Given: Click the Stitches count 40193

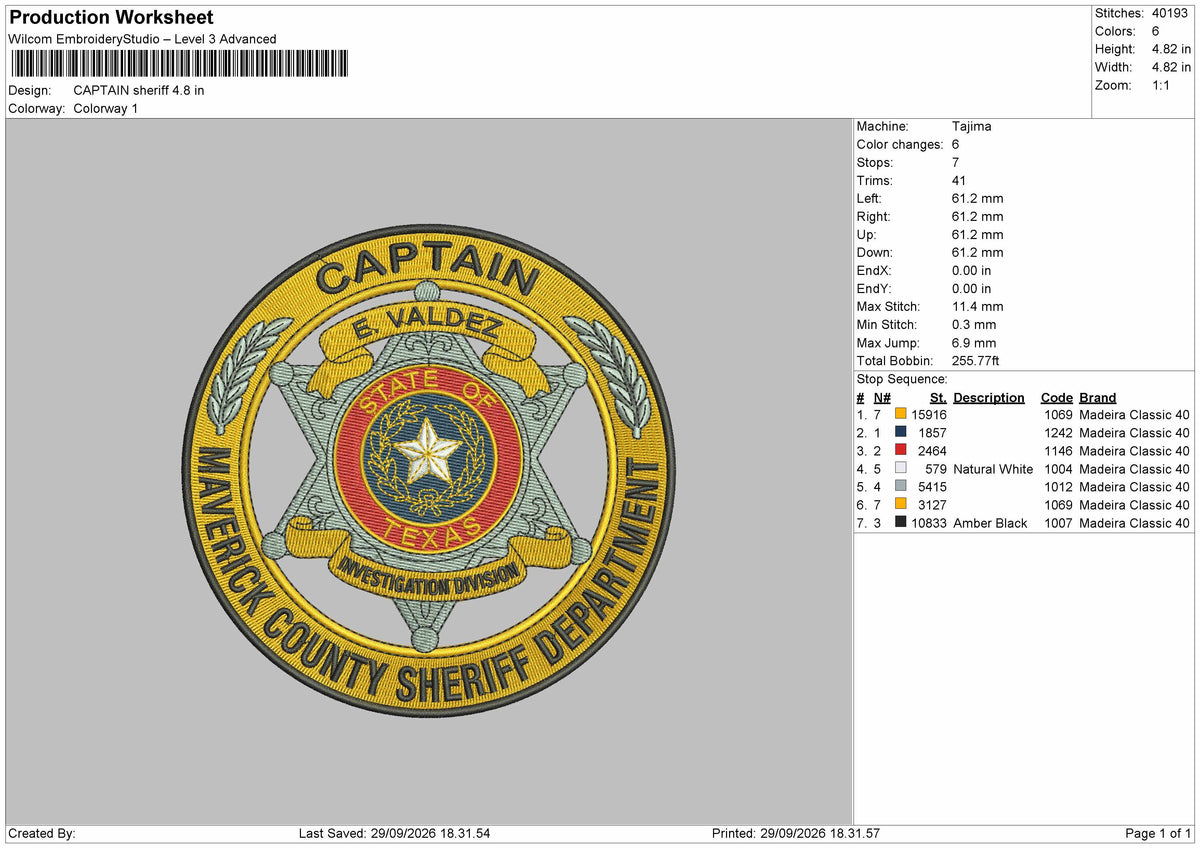Looking at the screenshot, I should [1172, 13].
